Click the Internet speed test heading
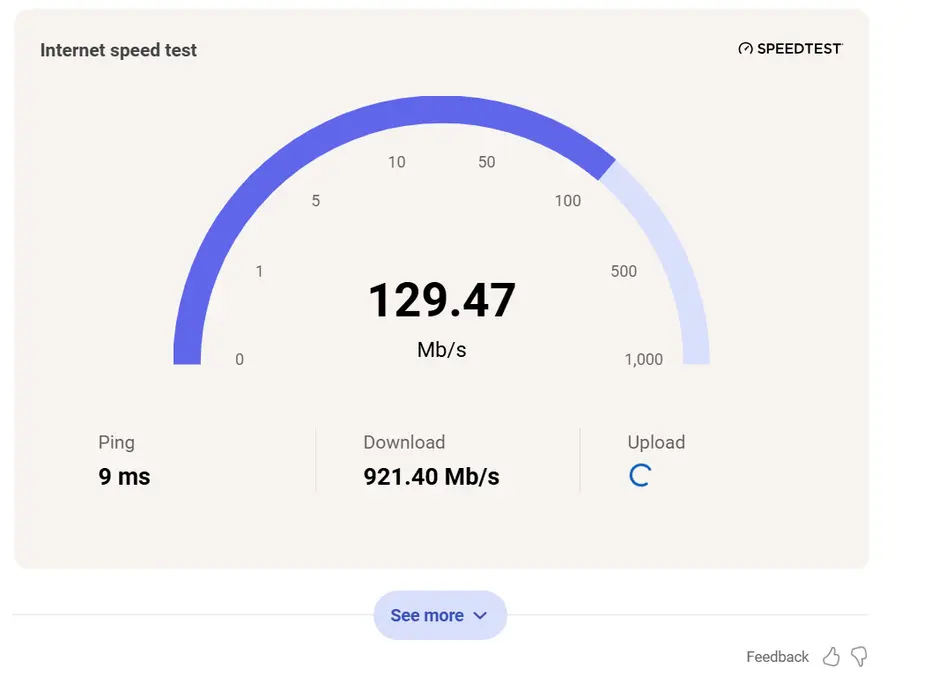The image size is (946, 676). [x=118, y=50]
